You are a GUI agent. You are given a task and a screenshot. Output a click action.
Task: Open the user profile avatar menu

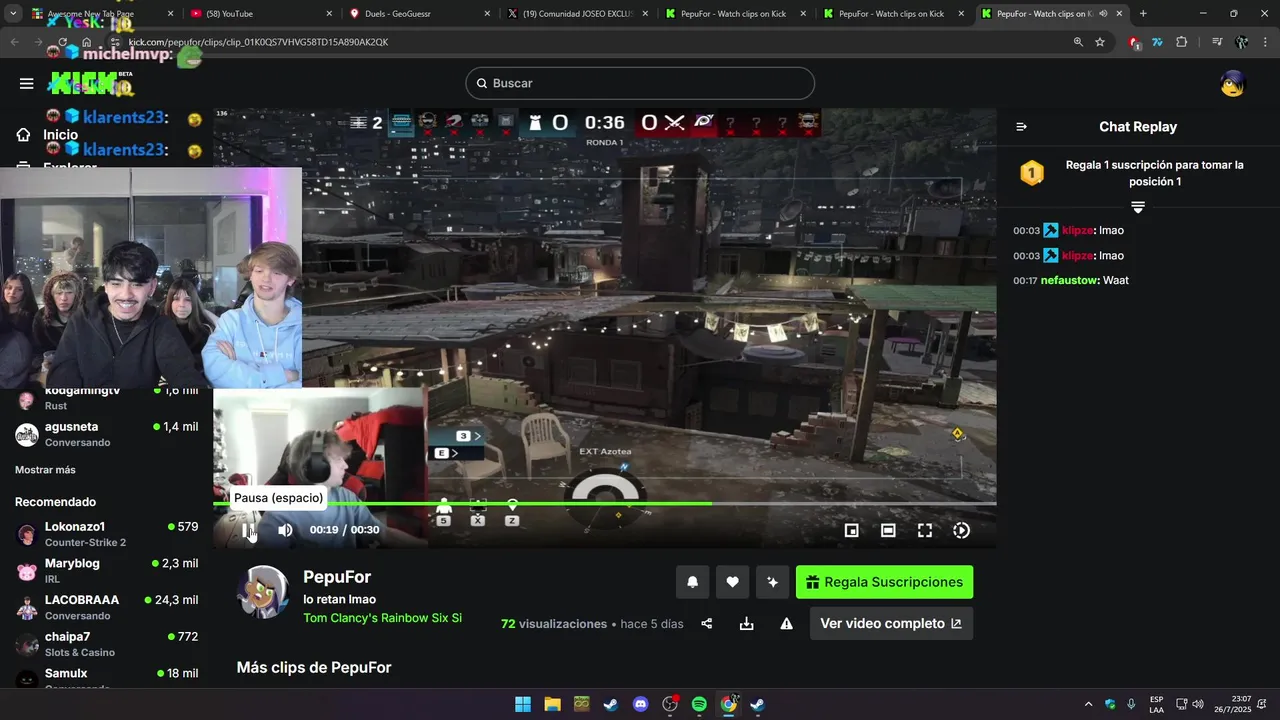1233,83
